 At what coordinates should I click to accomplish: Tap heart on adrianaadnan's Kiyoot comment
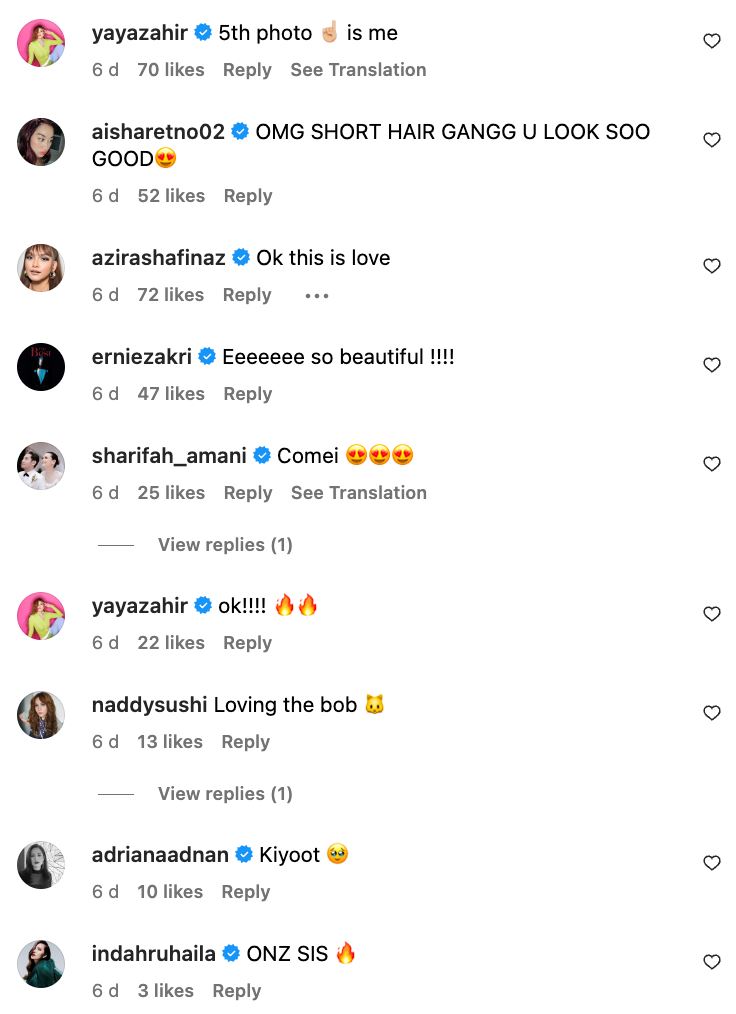coord(712,863)
